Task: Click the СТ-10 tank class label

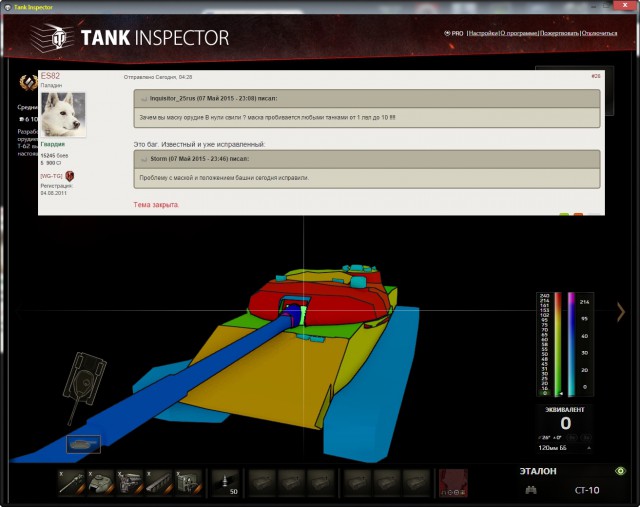Action: point(587,490)
